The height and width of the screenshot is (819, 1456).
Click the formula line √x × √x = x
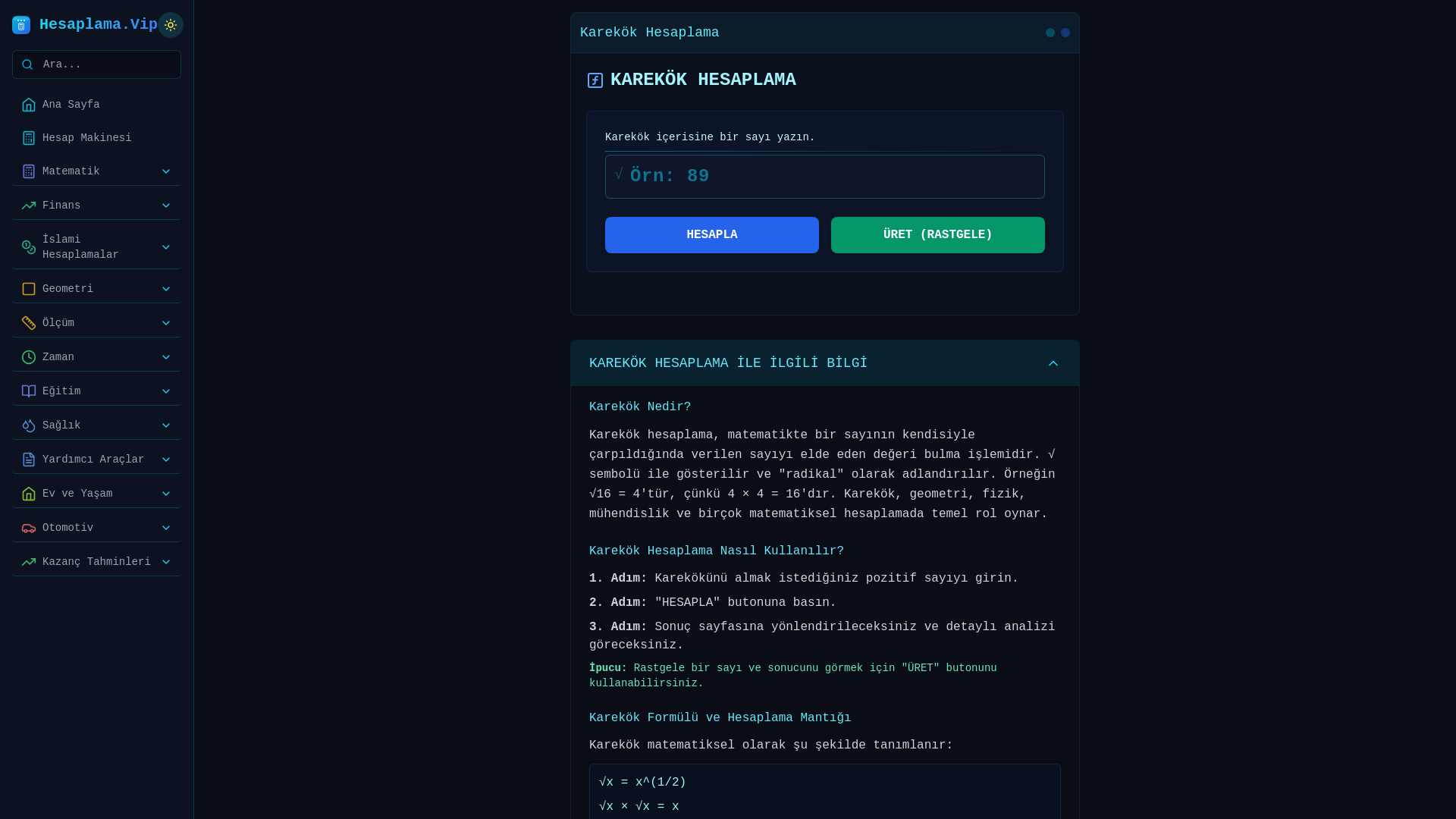point(639,807)
